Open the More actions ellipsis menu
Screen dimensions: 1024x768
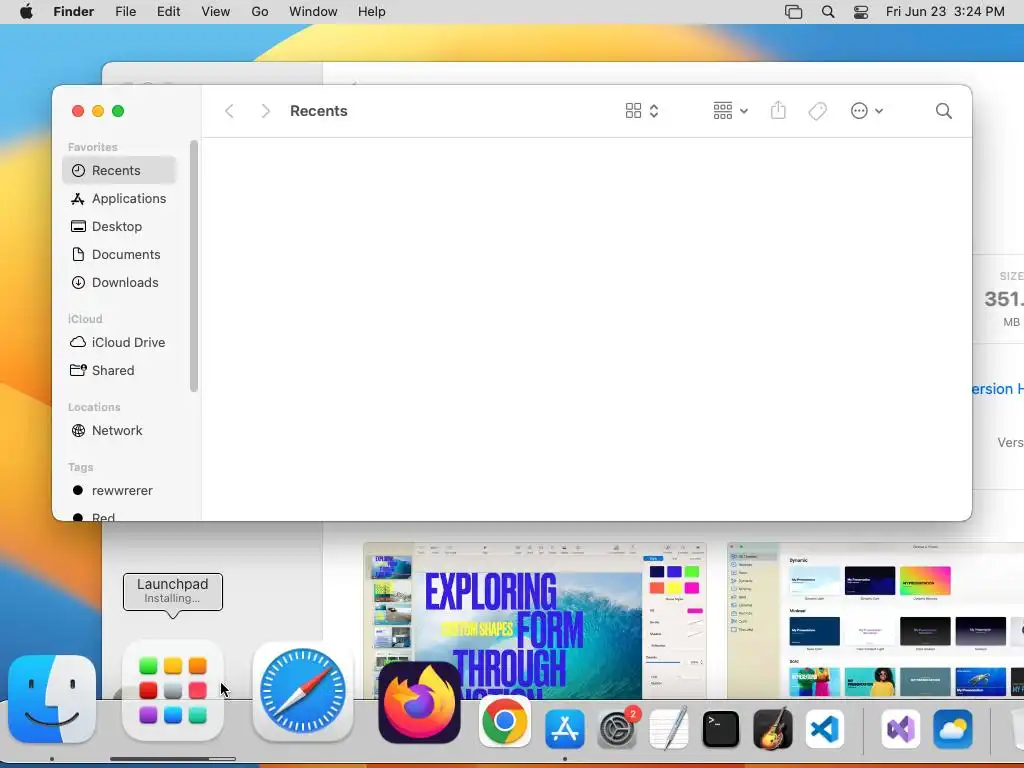pyautogui.click(x=867, y=111)
